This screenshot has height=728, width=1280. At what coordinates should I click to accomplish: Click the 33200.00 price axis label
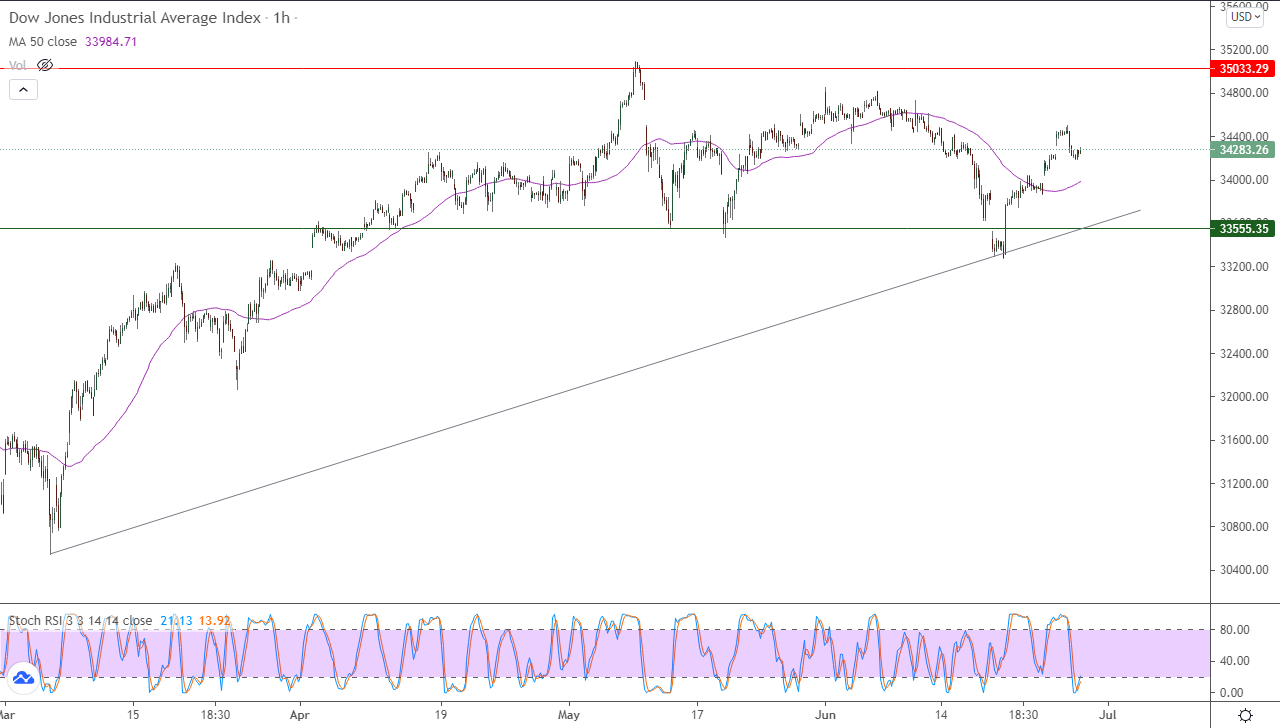pos(1242,267)
